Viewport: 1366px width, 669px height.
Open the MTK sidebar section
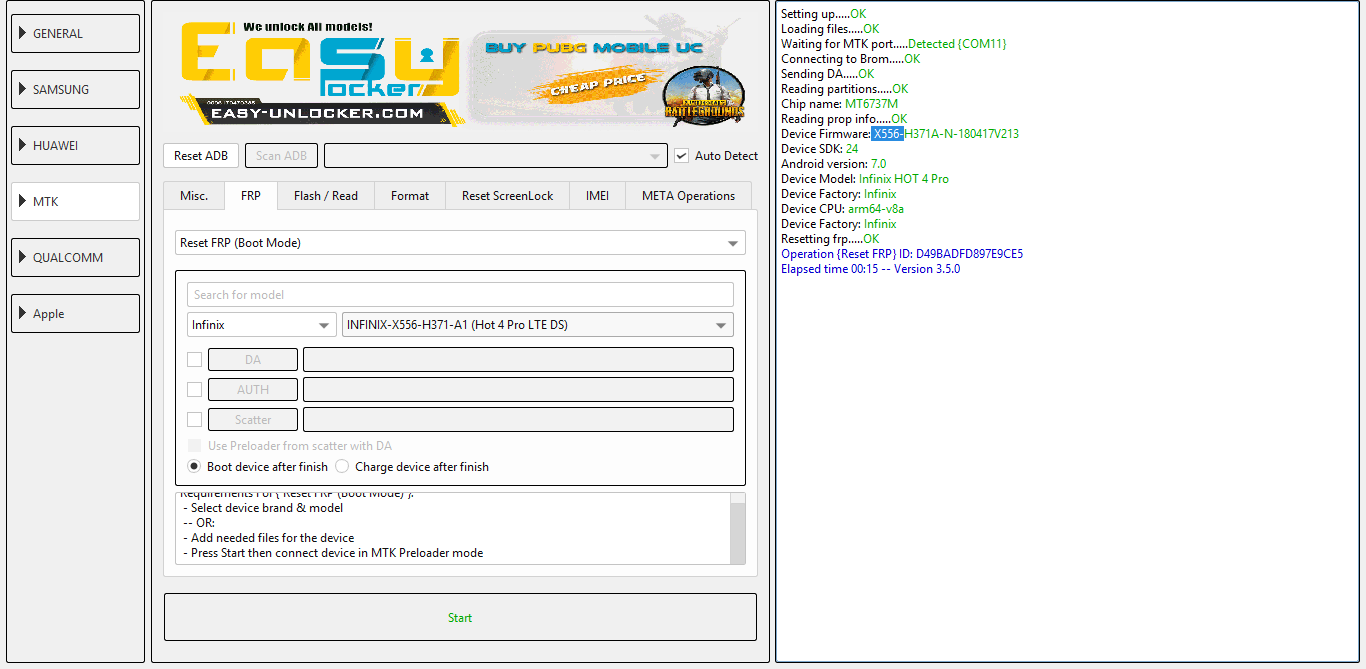(x=75, y=201)
